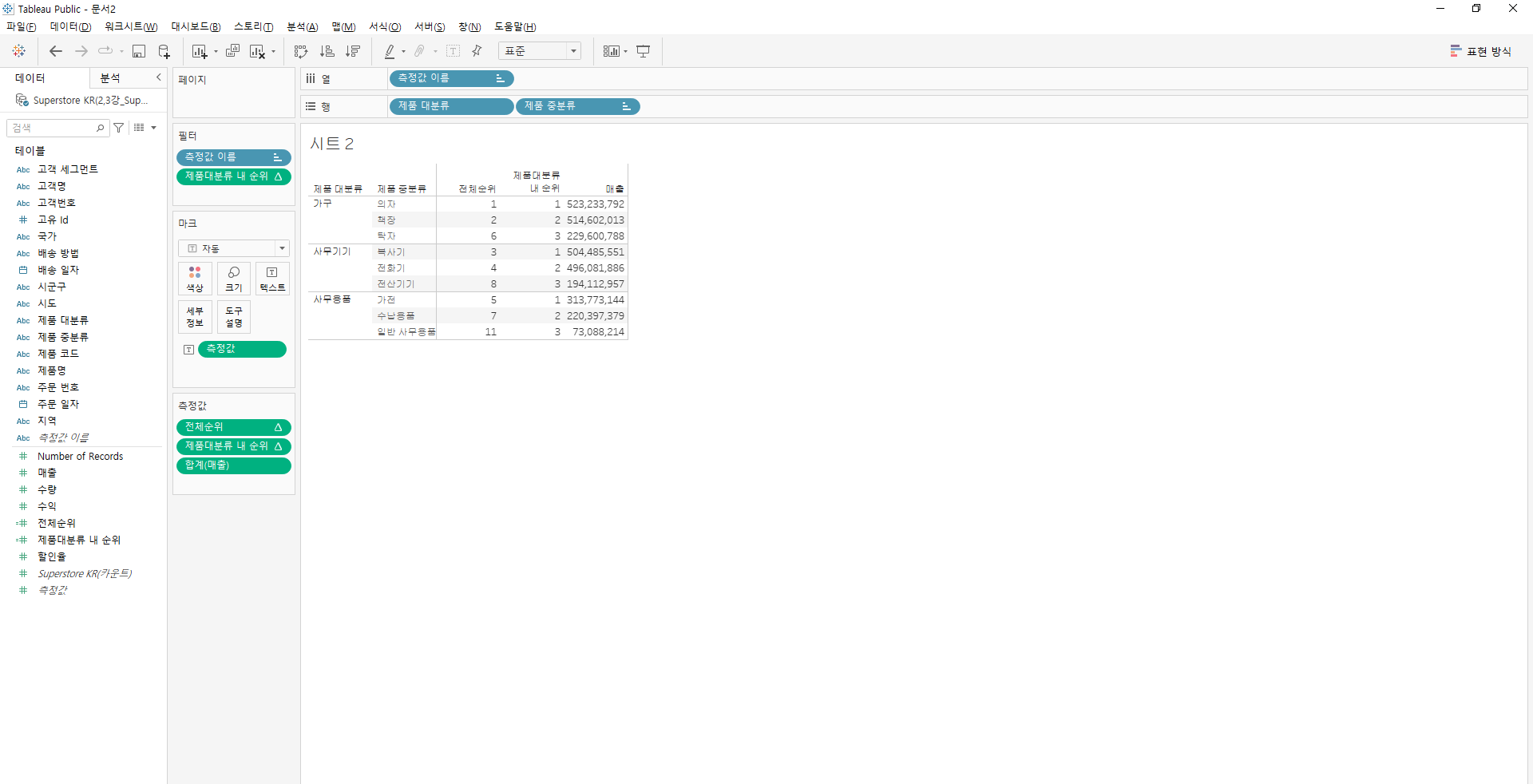The image size is (1533, 784).
Task: Open dropdown arrow next to show/hide cards
Action: click(x=625, y=52)
